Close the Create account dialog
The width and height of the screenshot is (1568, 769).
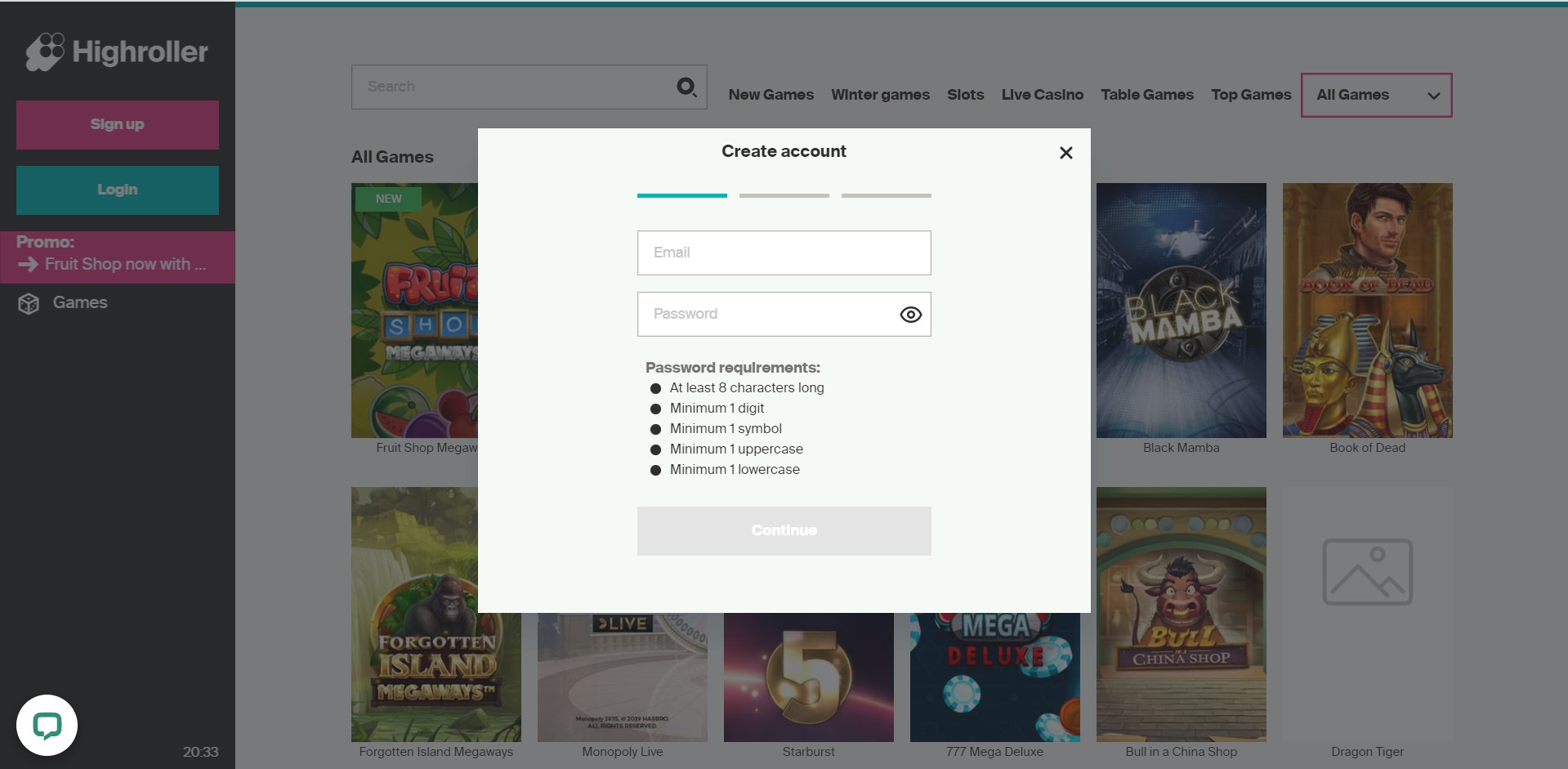(1065, 153)
